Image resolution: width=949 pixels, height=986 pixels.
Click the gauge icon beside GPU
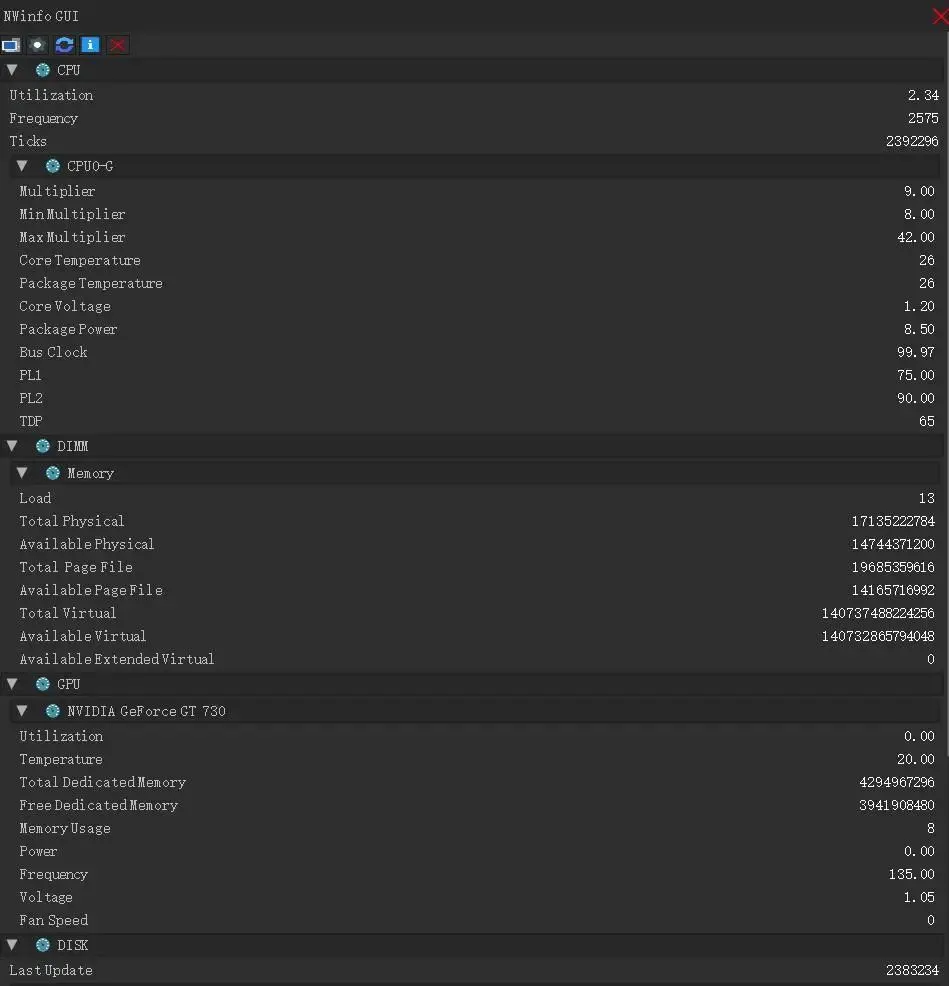click(x=43, y=684)
